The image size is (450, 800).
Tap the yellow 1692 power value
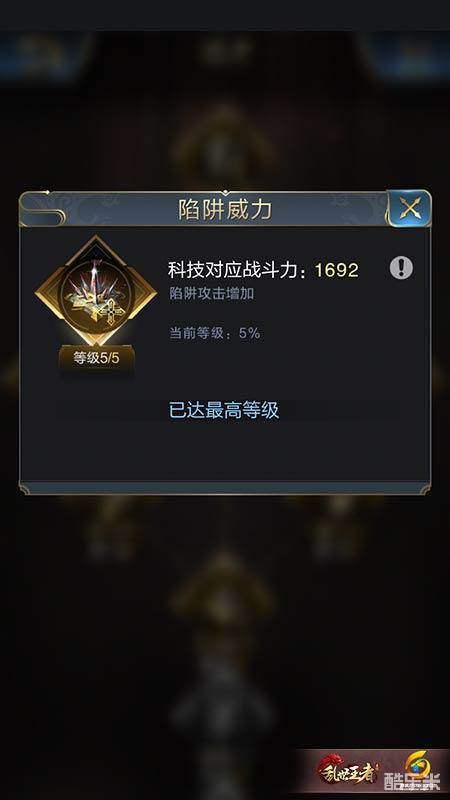pos(337,270)
